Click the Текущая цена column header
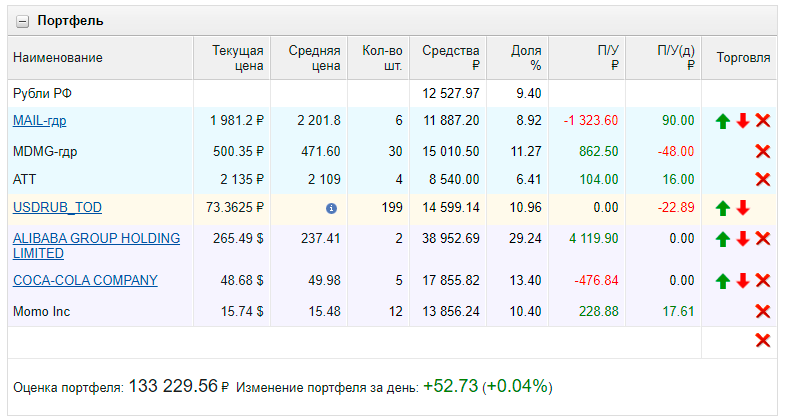786x420 pixels. click(232, 58)
